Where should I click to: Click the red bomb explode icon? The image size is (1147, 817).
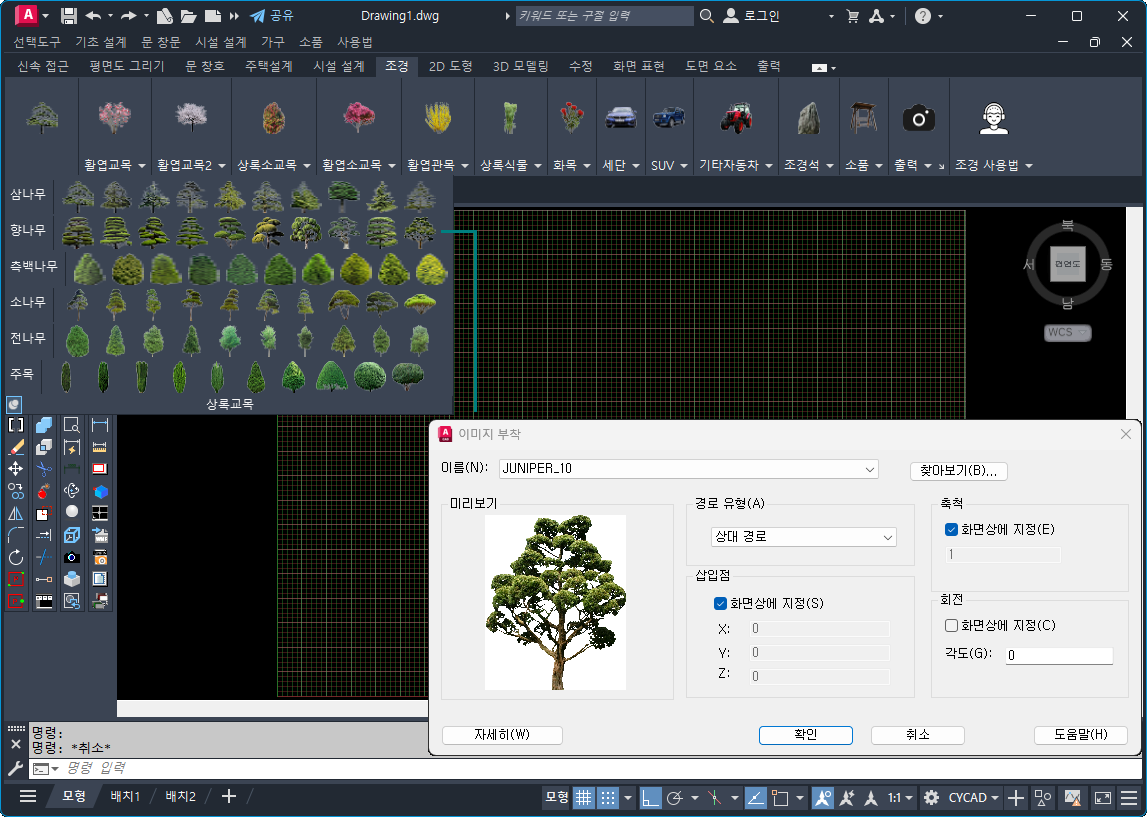coord(44,491)
